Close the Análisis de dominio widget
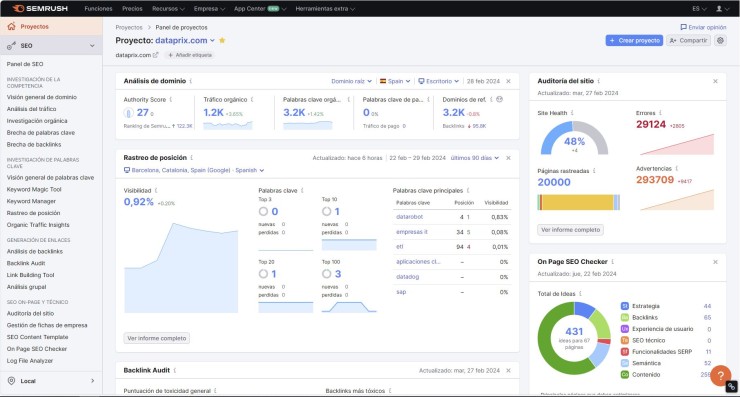The height and width of the screenshot is (397, 740). pyautogui.click(x=508, y=81)
